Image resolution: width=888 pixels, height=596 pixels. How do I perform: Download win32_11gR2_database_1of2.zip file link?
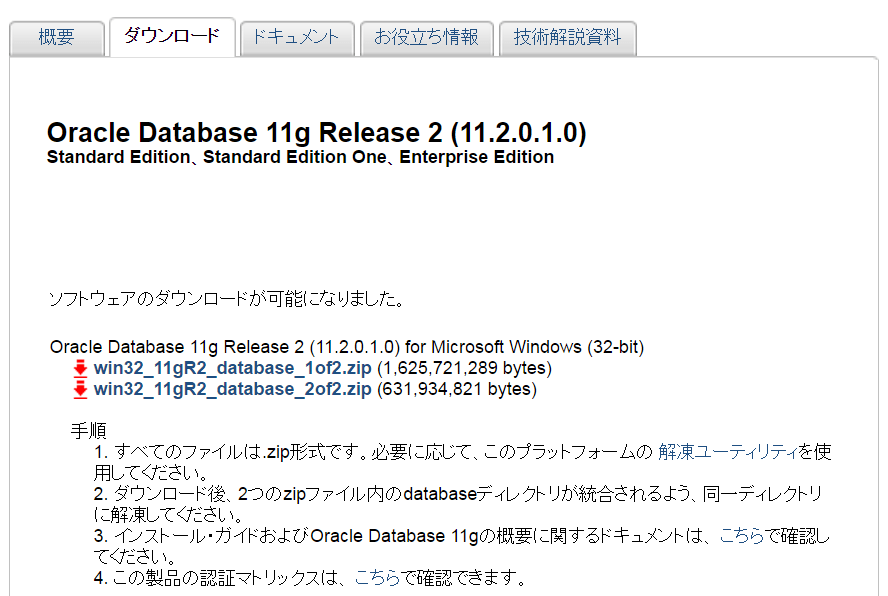click(232, 368)
